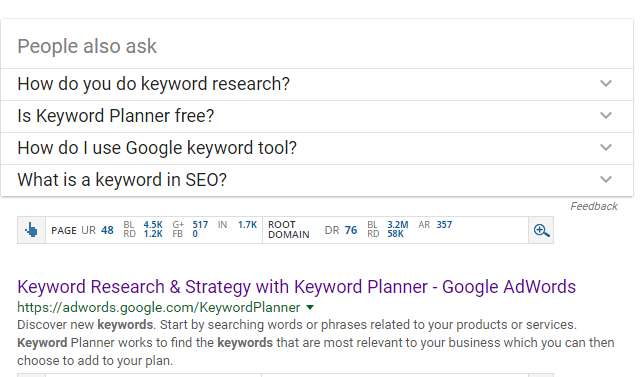The width and height of the screenshot is (643, 377).
Task: Click the 'People also ask' heading
Action: coord(87,46)
